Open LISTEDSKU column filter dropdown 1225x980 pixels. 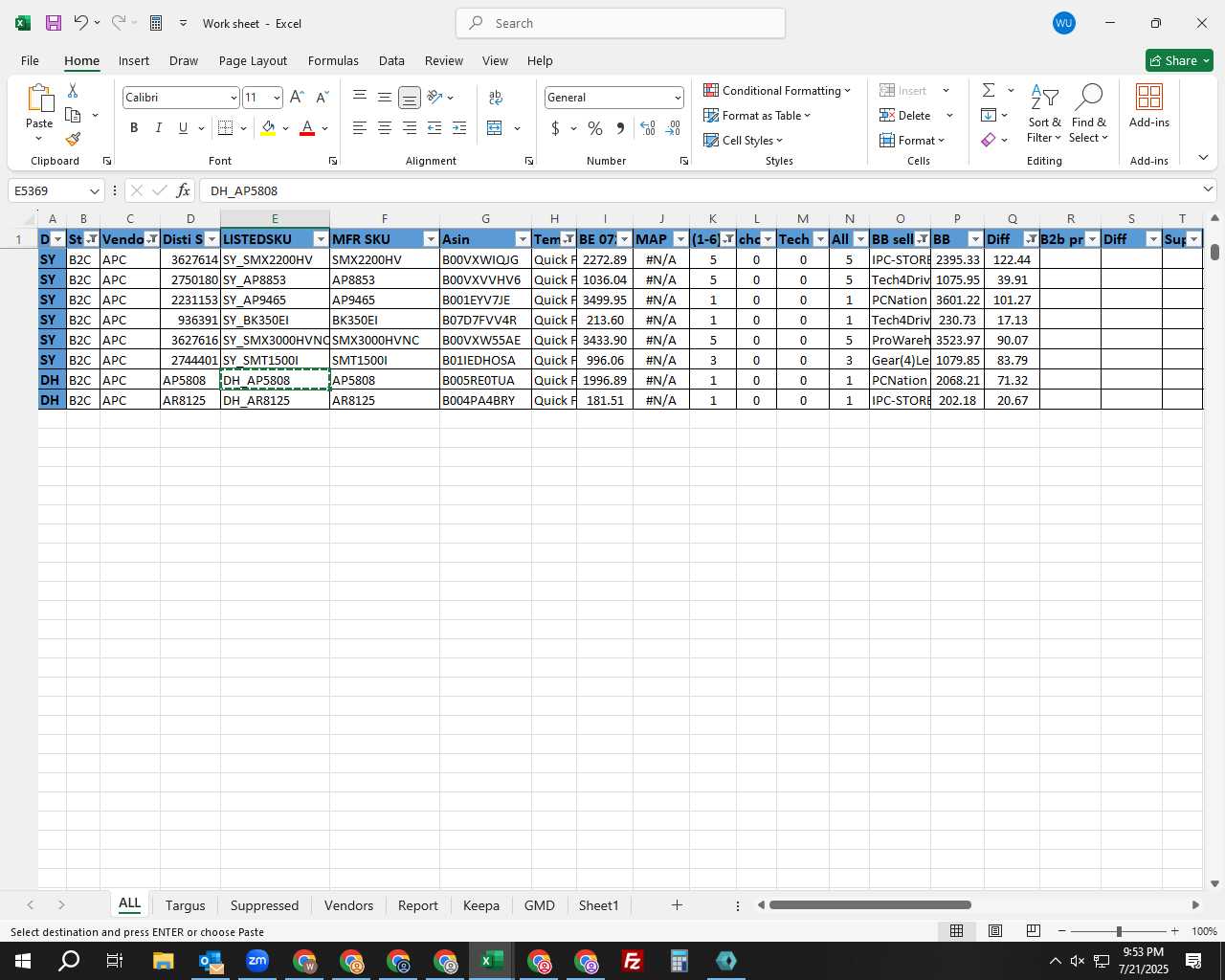click(x=321, y=239)
